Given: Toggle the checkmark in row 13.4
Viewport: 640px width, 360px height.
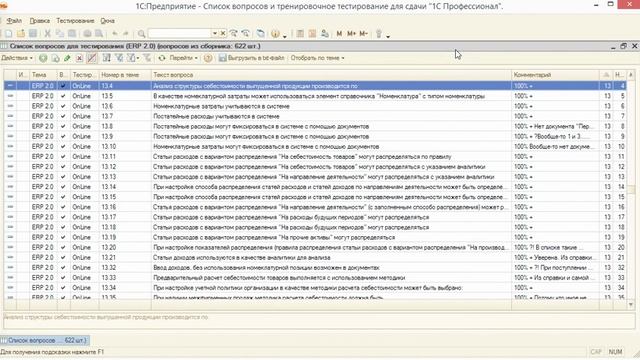Looking at the screenshot, I should [x=63, y=86].
